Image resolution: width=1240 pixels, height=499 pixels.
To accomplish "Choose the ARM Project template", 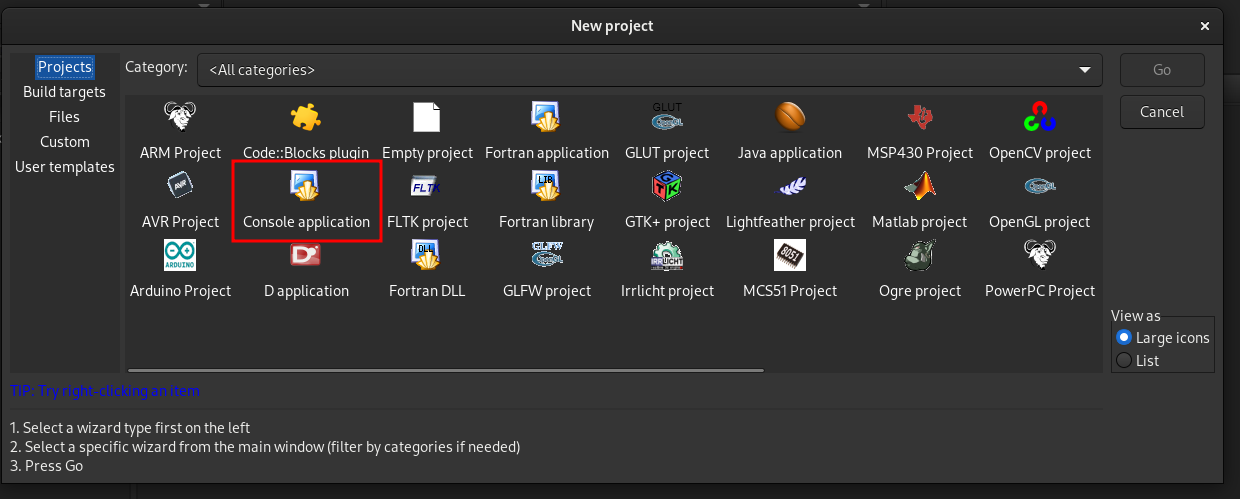I will coord(180,118).
